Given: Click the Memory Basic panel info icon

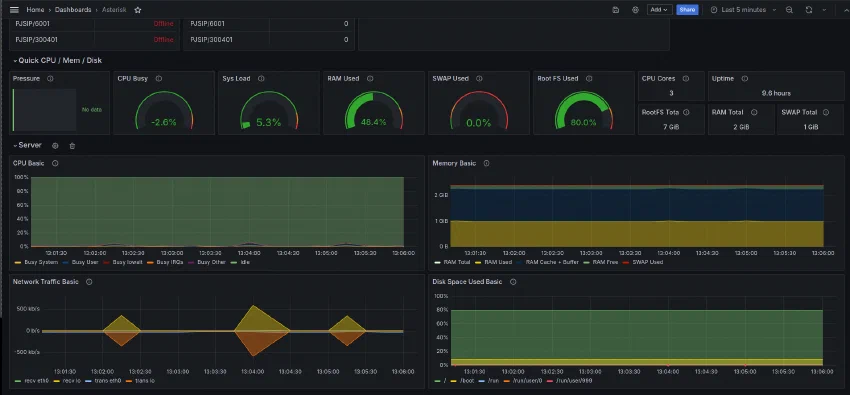Looking at the screenshot, I should (486, 163).
